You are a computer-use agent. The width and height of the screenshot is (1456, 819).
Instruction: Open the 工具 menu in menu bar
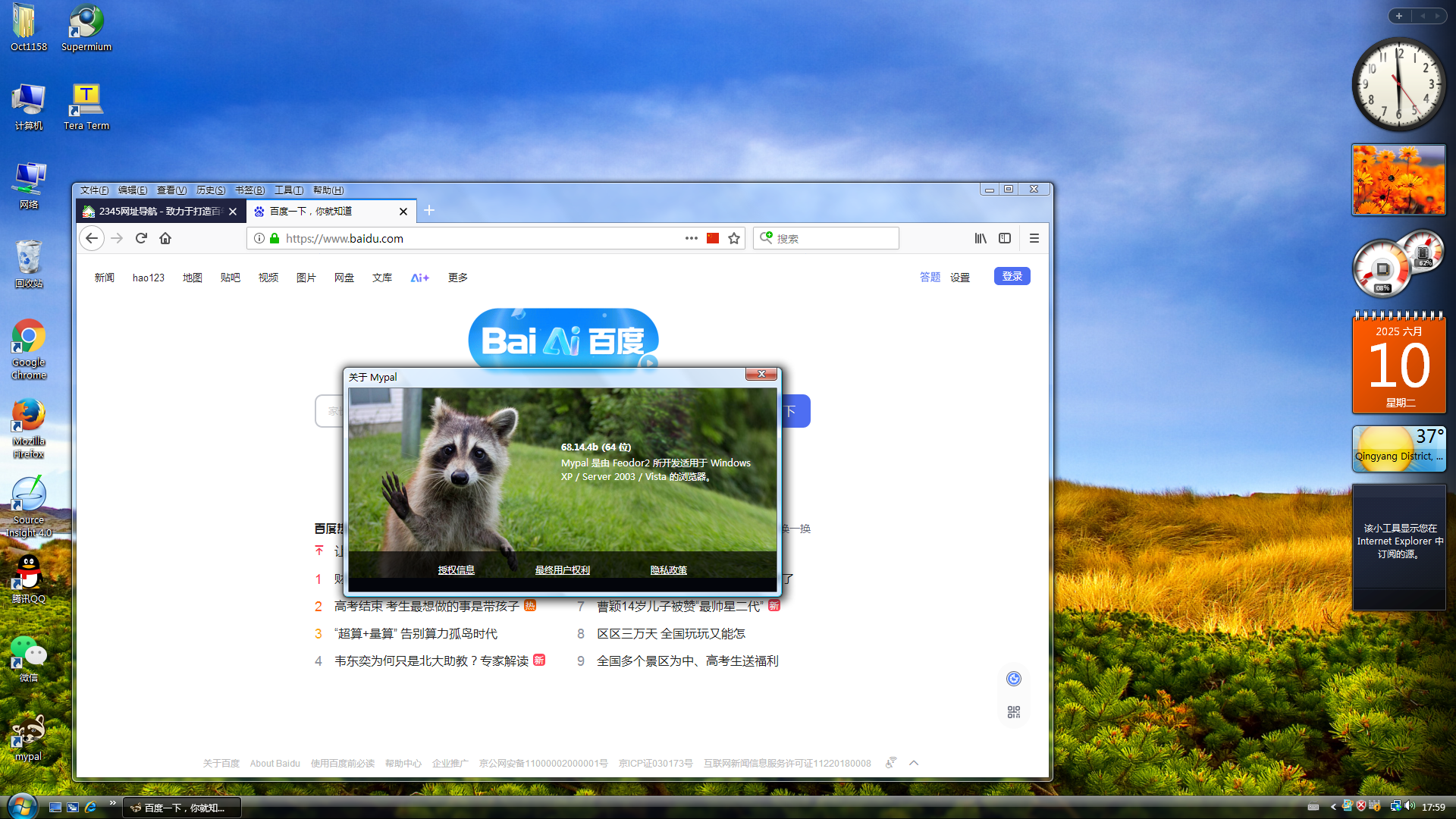point(288,190)
